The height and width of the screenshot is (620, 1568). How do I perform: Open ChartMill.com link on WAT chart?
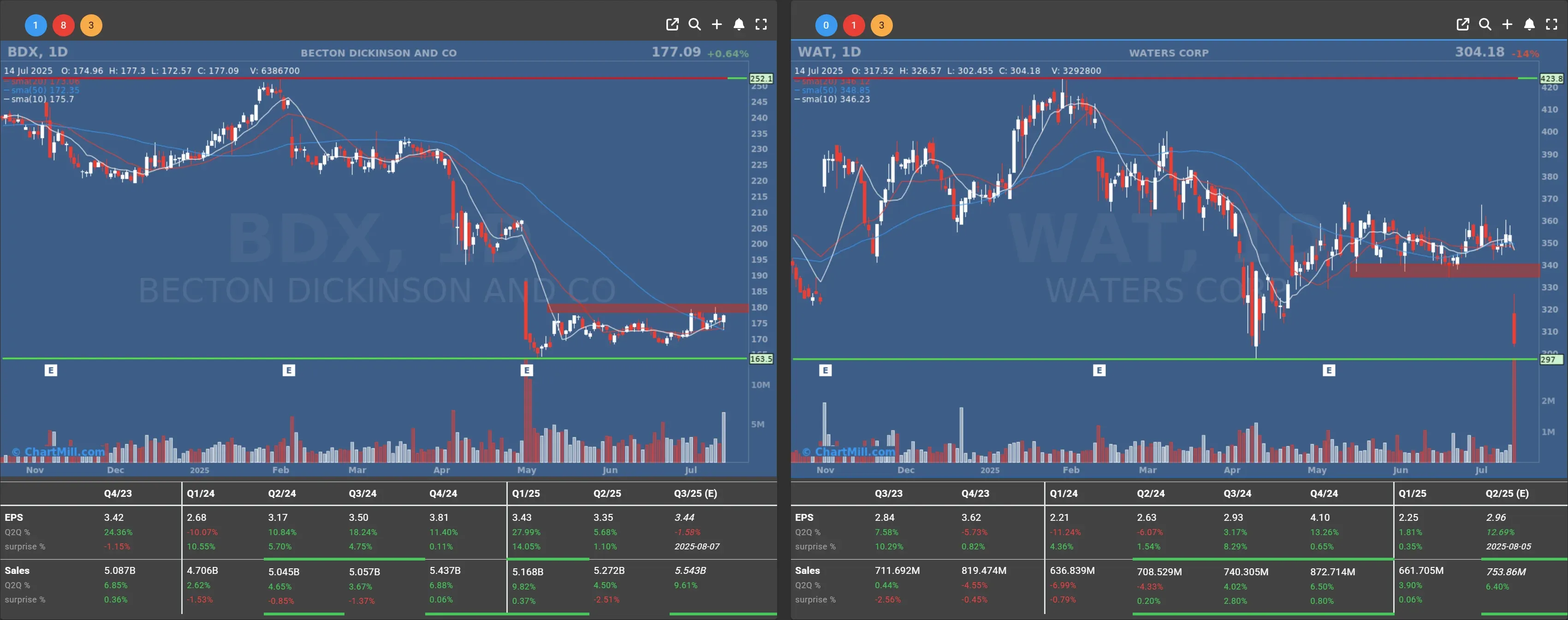(849, 451)
